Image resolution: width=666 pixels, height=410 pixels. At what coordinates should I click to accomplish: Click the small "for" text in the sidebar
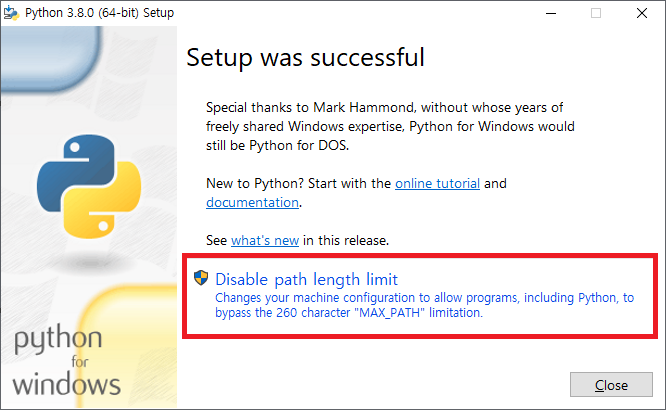(85, 362)
